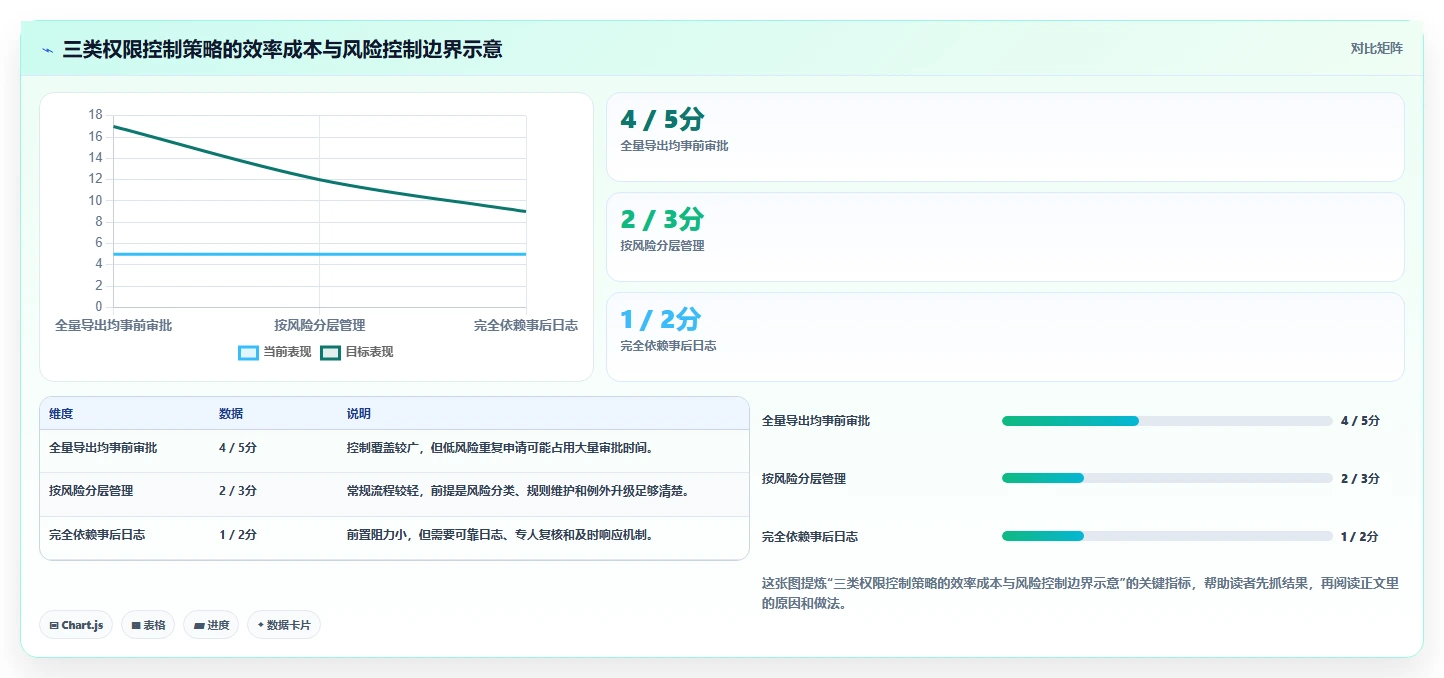Select the Chart.js tag chip

[76, 625]
